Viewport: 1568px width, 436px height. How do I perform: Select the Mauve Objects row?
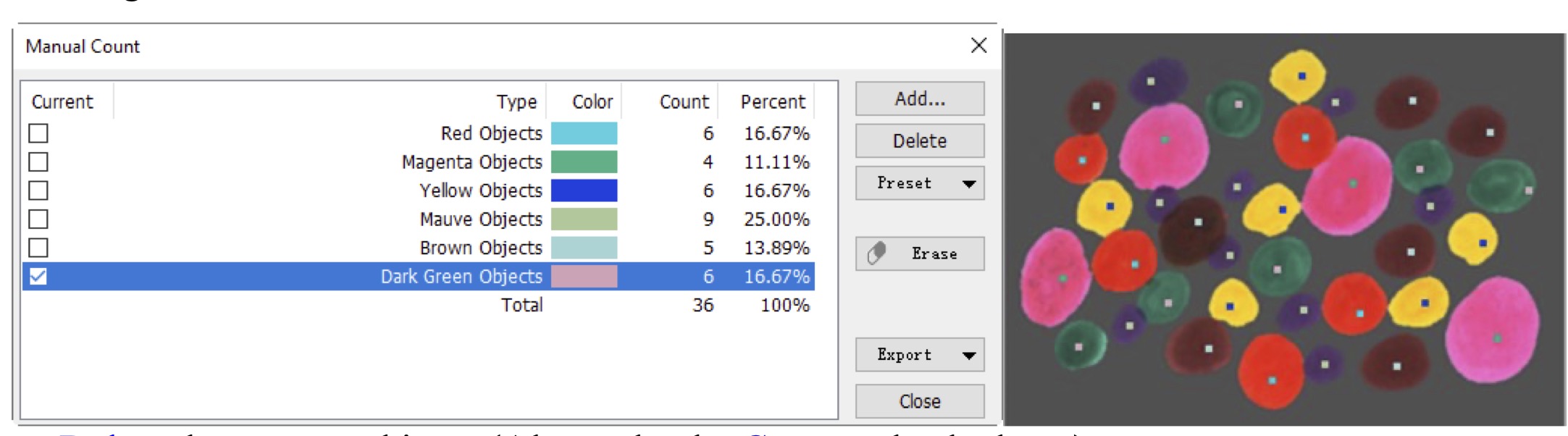(419, 219)
